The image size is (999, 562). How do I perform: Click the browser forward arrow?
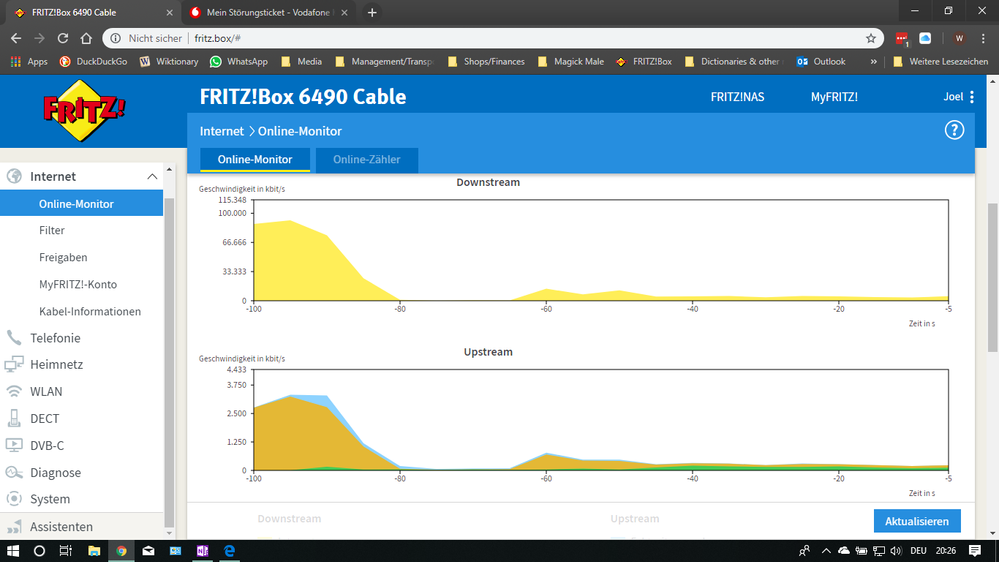point(40,38)
